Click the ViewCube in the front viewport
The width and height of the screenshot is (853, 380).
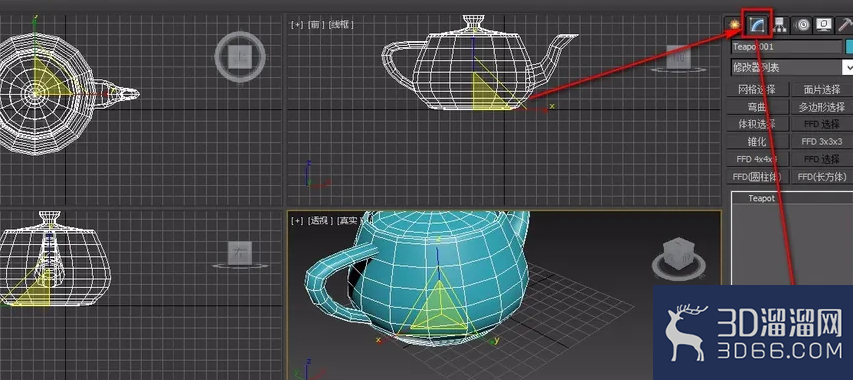tap(679, 58)
